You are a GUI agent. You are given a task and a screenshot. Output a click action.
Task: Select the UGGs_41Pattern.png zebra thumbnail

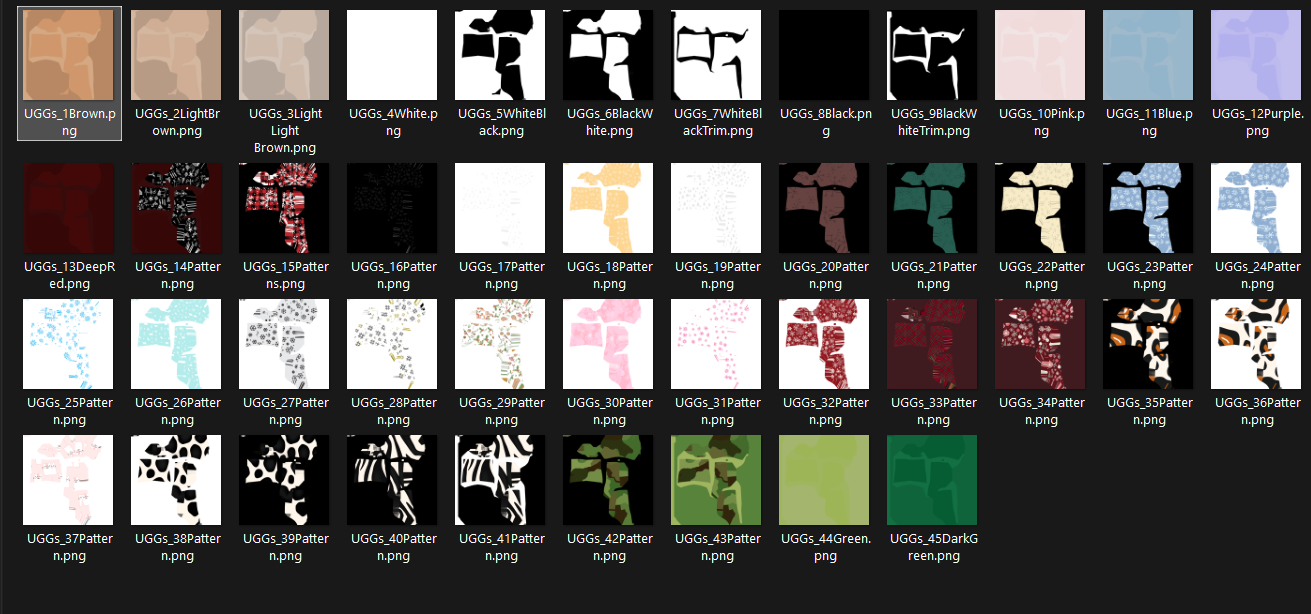click(500, 480)
